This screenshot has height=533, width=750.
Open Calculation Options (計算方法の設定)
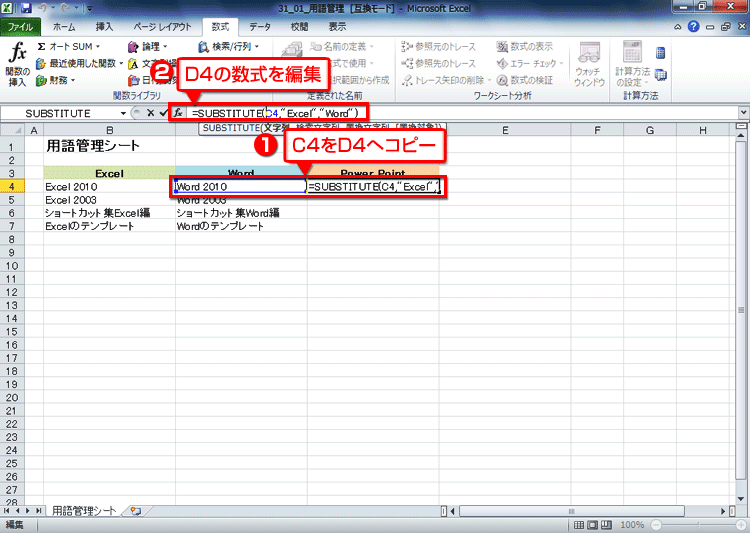(x=632, y=64)
